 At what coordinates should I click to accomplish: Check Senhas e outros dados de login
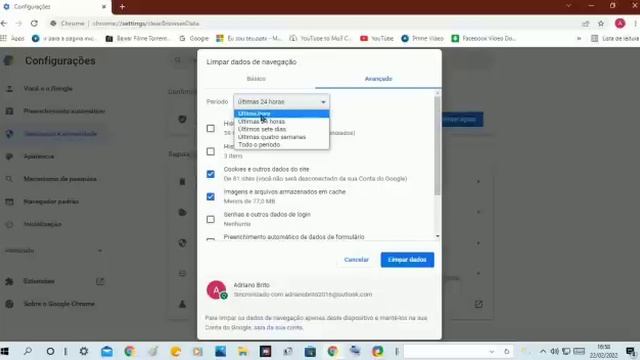click(211, 220)
